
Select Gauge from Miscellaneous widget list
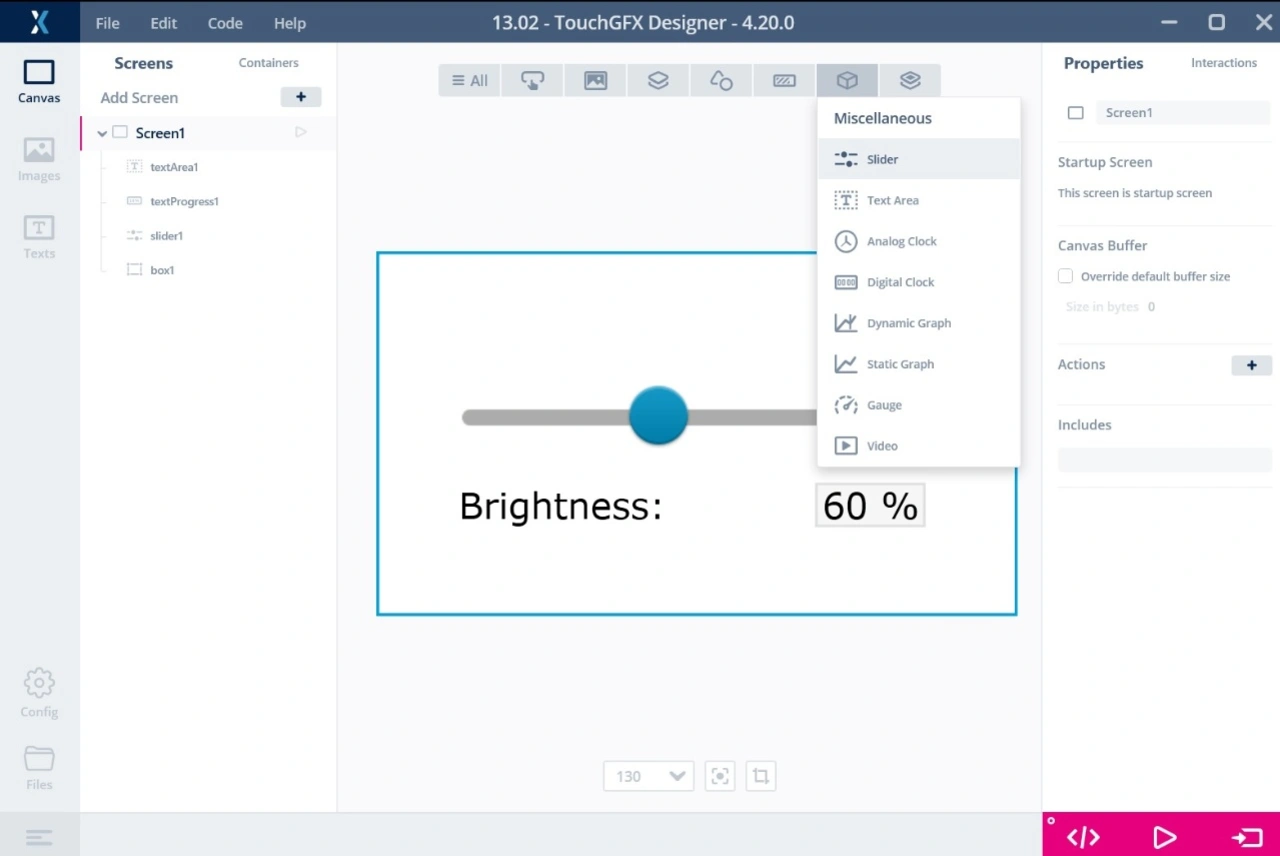pos(884,405)
